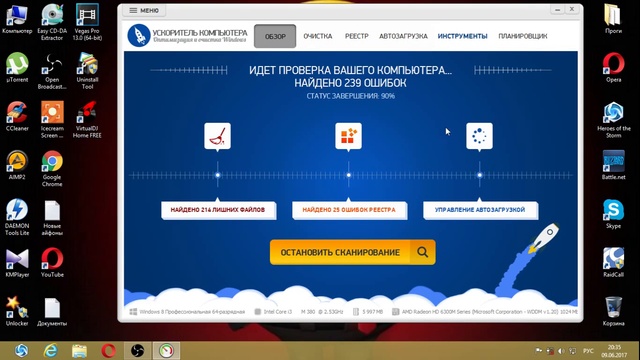Open Internet Explorer from taskbar

click(x=51, y=351)
